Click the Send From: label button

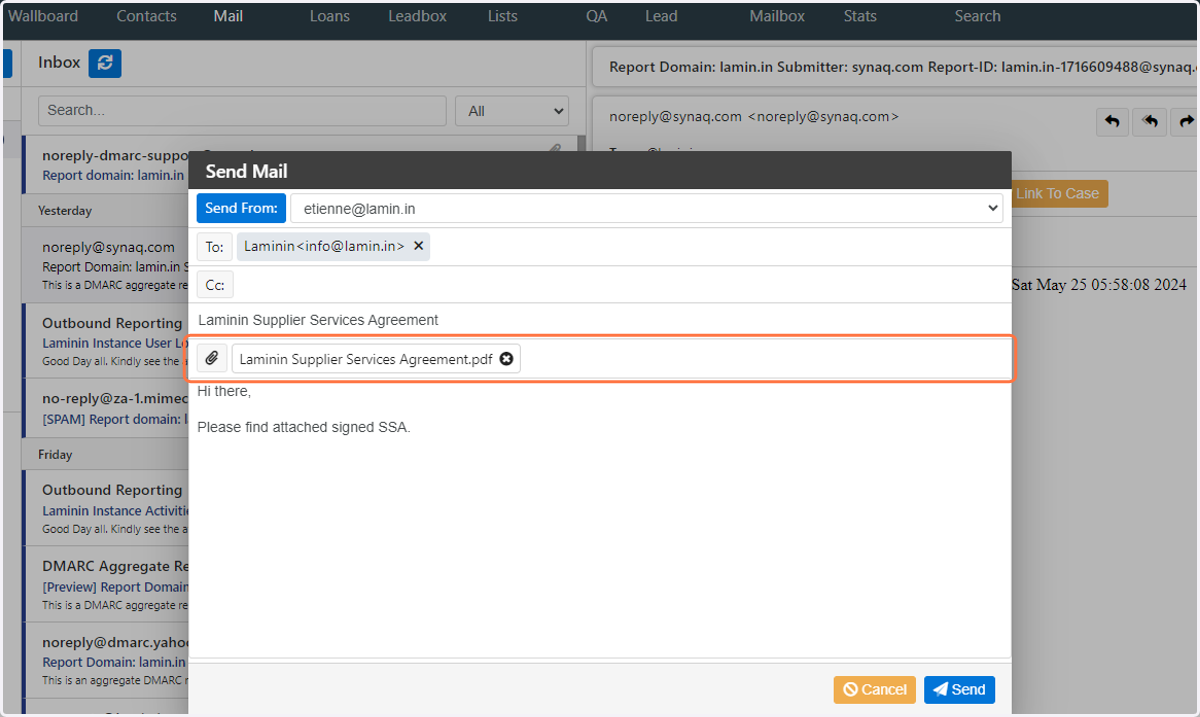pyautogui.click(x=241, y=209)
